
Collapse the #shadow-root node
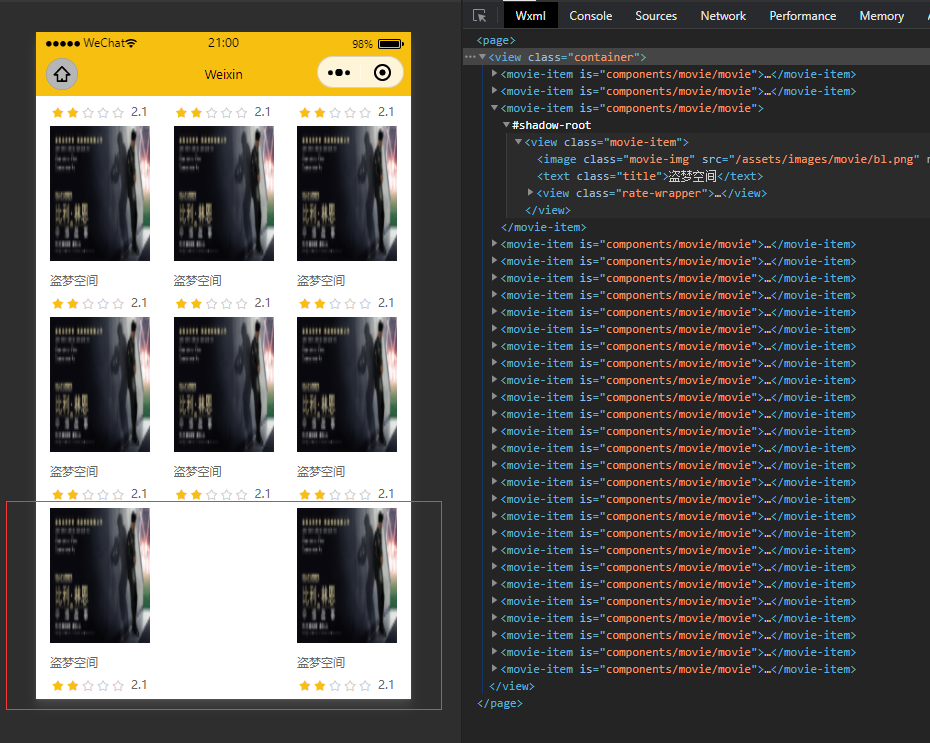pyautogui.click(x=506, y=125)
